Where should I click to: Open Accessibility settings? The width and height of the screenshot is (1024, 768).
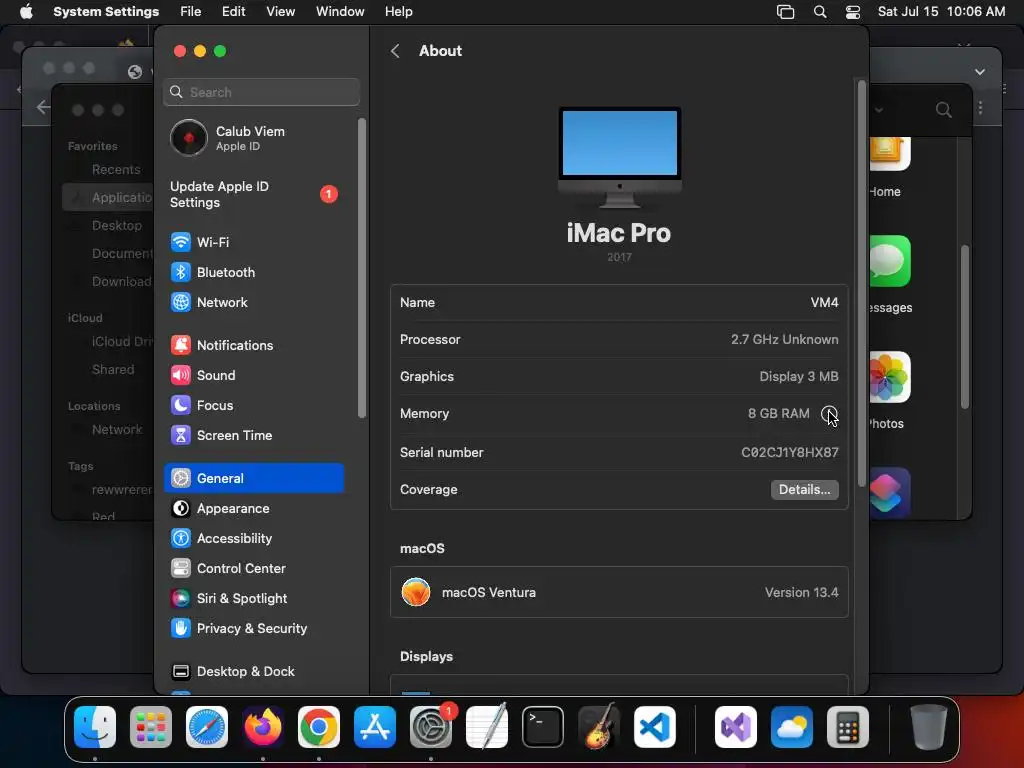tap(254, 538)
